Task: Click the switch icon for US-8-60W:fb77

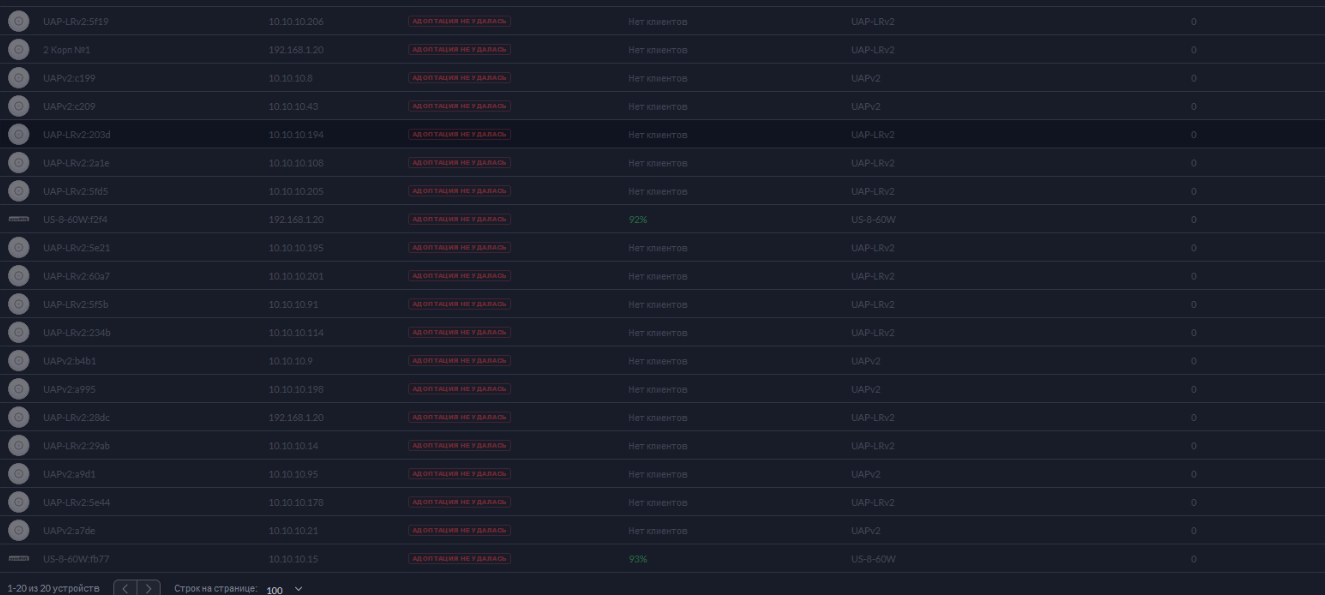Action: [18, 559]
